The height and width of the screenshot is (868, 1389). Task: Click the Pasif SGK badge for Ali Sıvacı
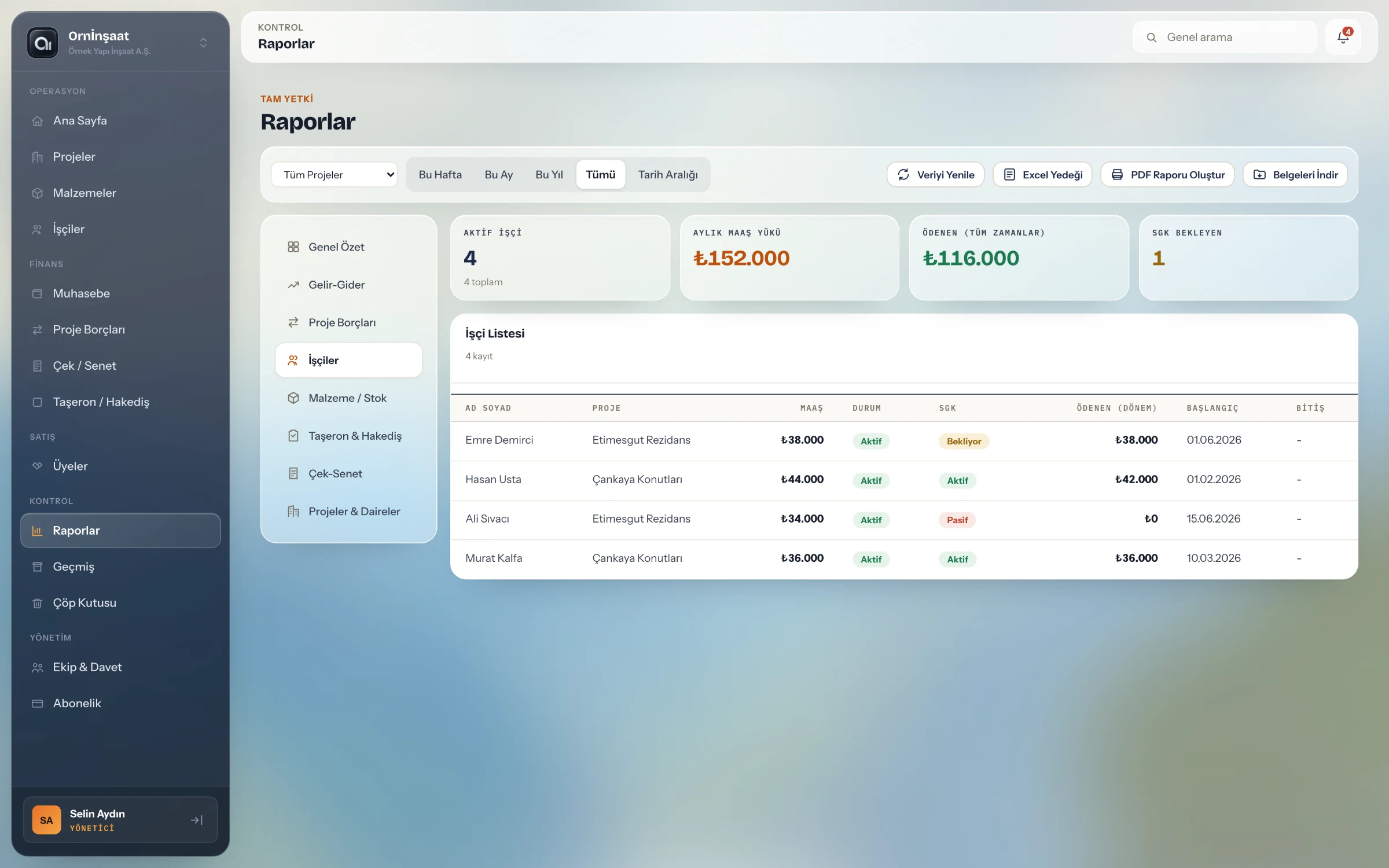957,520
